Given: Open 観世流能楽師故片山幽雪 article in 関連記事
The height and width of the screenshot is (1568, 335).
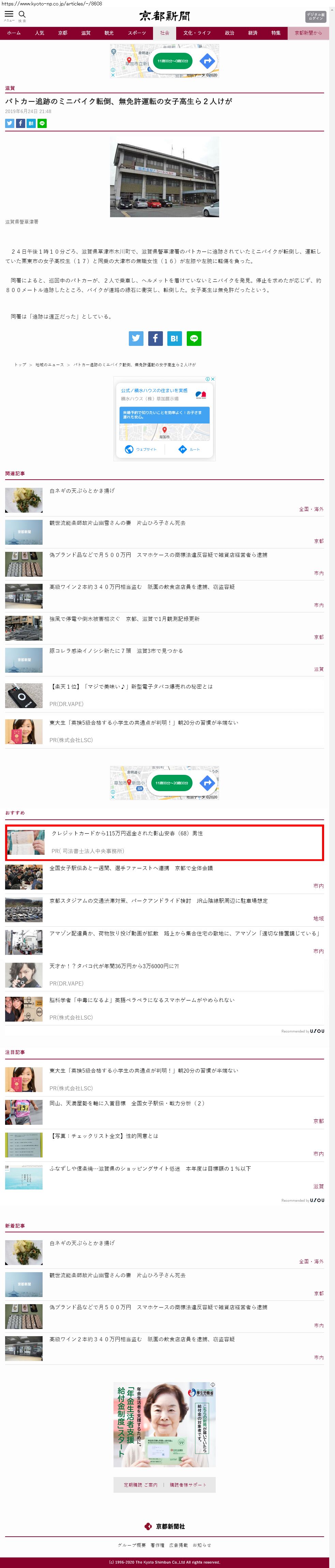Looking at the screenshot, I should point(118,523).
